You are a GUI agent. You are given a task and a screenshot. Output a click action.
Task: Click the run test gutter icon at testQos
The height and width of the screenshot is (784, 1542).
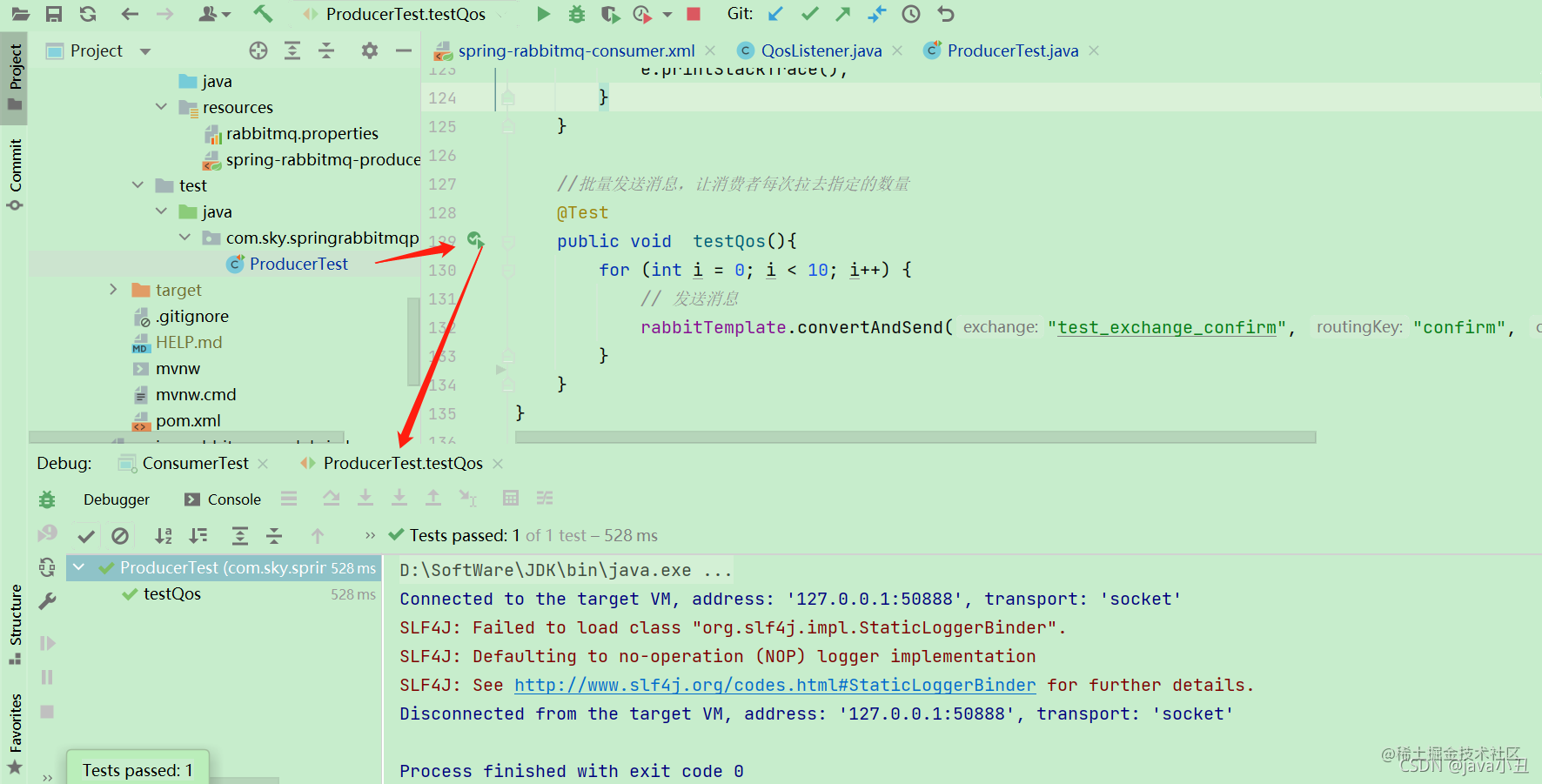tap(476, 239)
